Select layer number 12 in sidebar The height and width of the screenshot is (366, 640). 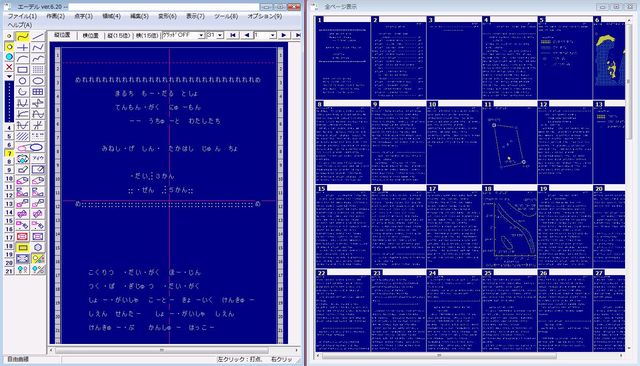[9, 195]
